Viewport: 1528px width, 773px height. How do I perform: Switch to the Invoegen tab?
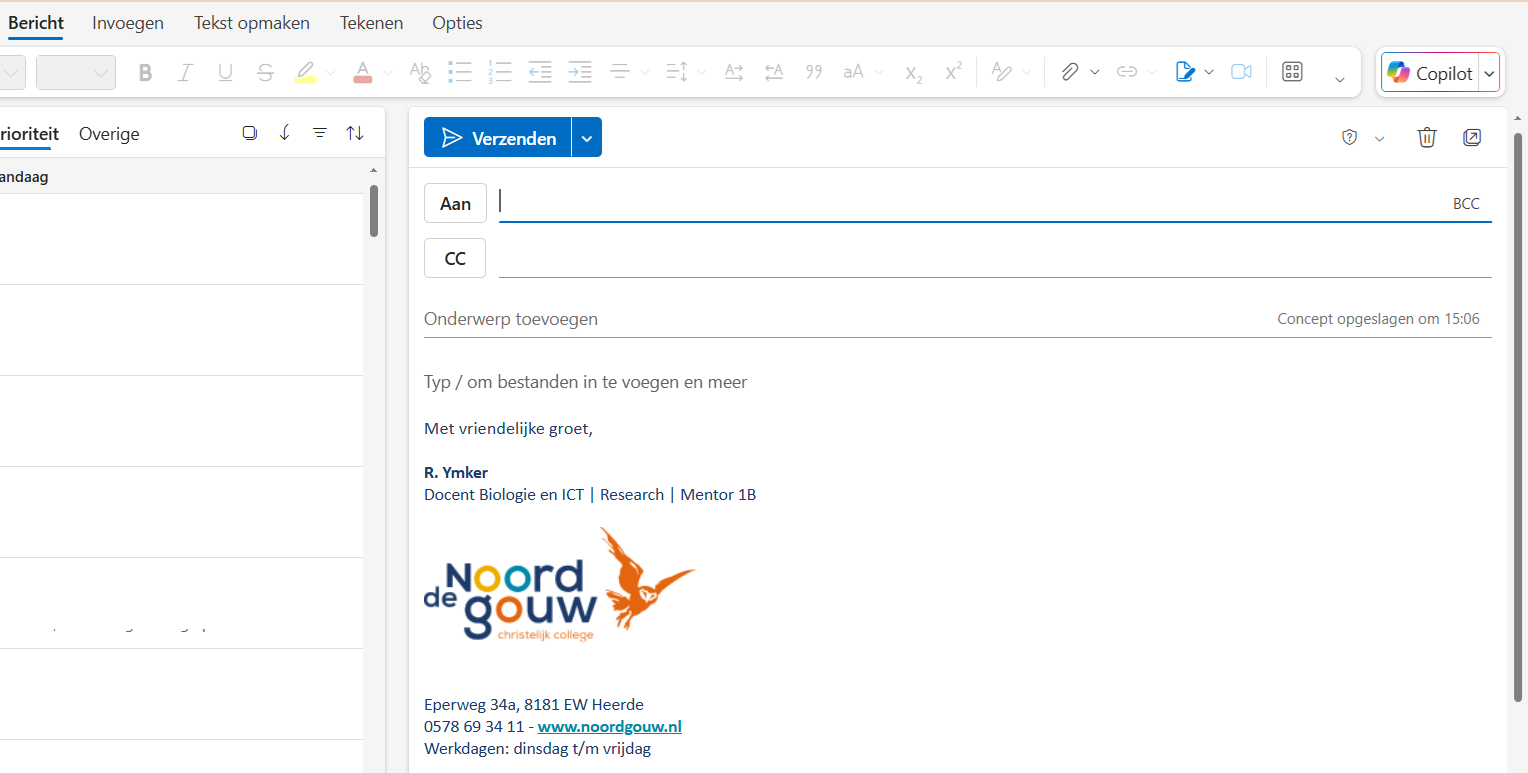[128, 23]
